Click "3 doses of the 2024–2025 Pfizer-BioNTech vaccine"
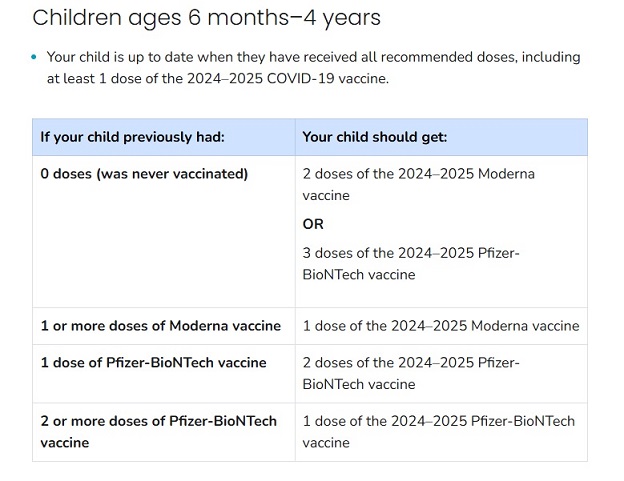The image size is (624, 481). point(411,263)
